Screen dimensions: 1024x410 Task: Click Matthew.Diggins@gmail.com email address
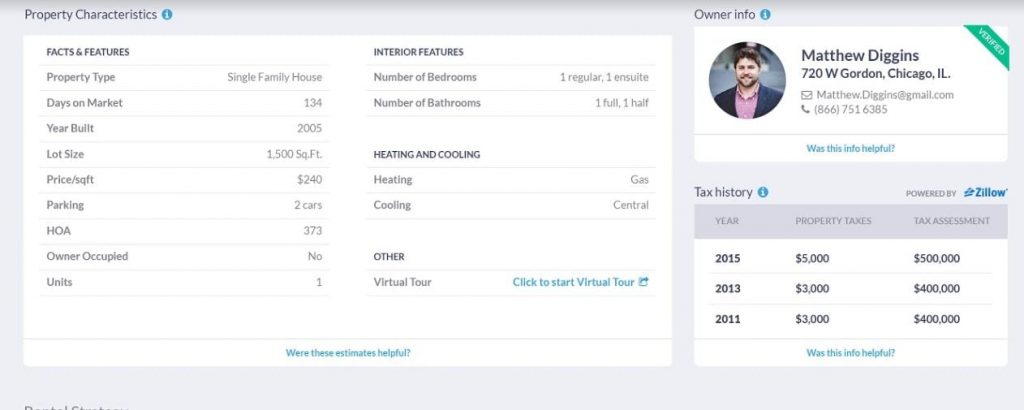[885, 95]
